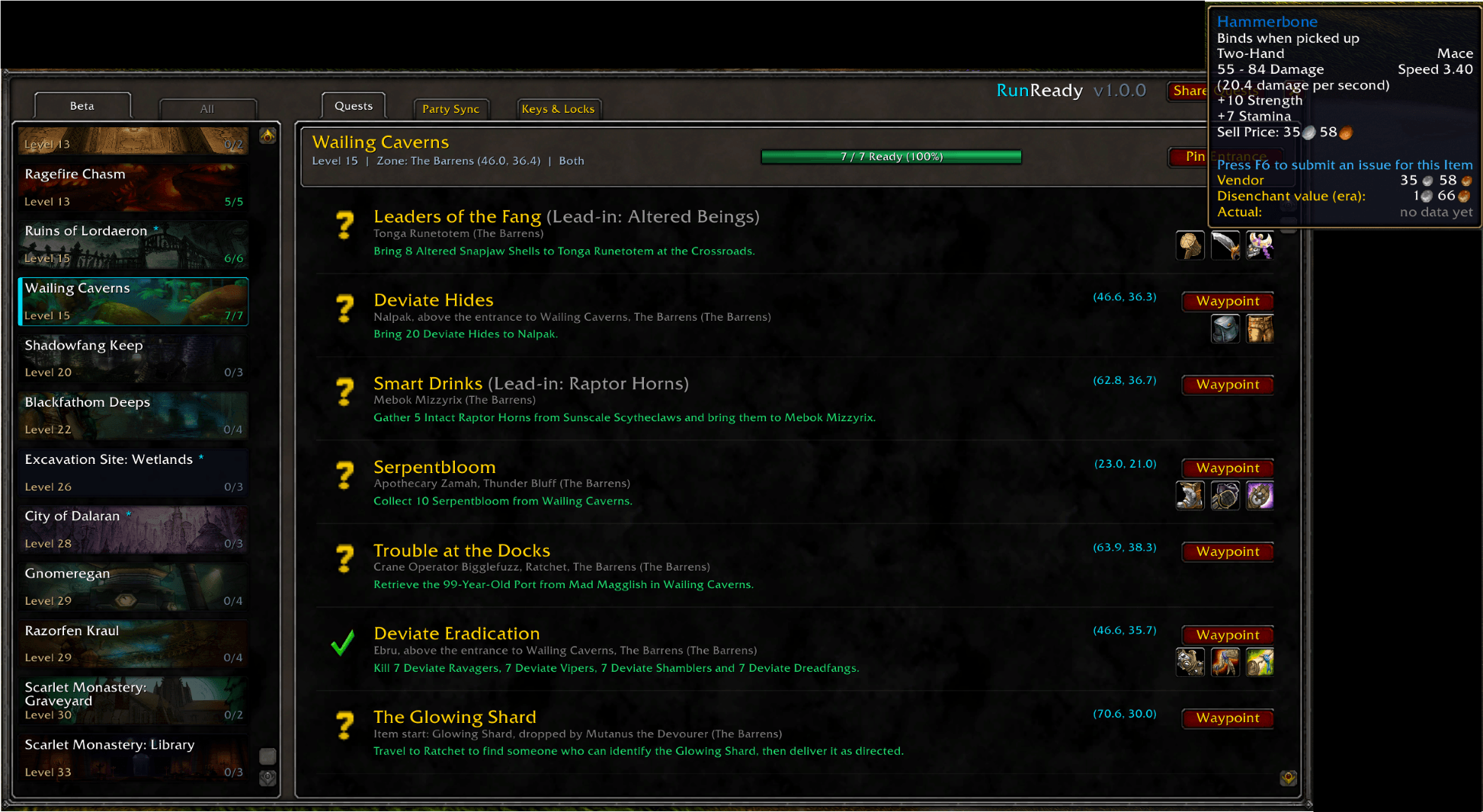
Task: Select the Ragefire Chasm dungeon entry
Action: (x=133, y=187)
